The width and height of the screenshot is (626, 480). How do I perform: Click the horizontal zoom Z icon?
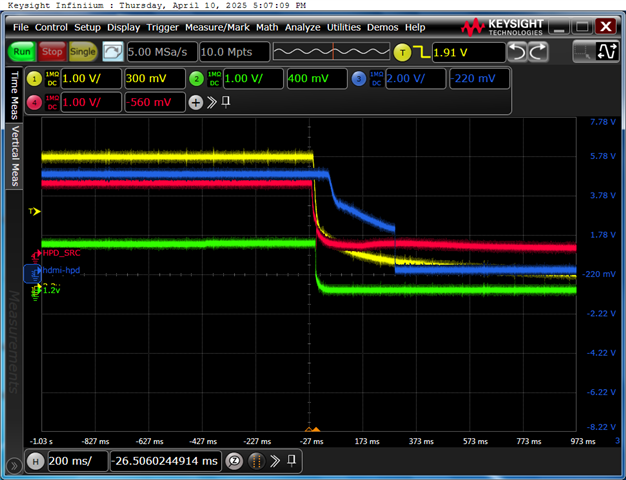(x=234, y=462)
